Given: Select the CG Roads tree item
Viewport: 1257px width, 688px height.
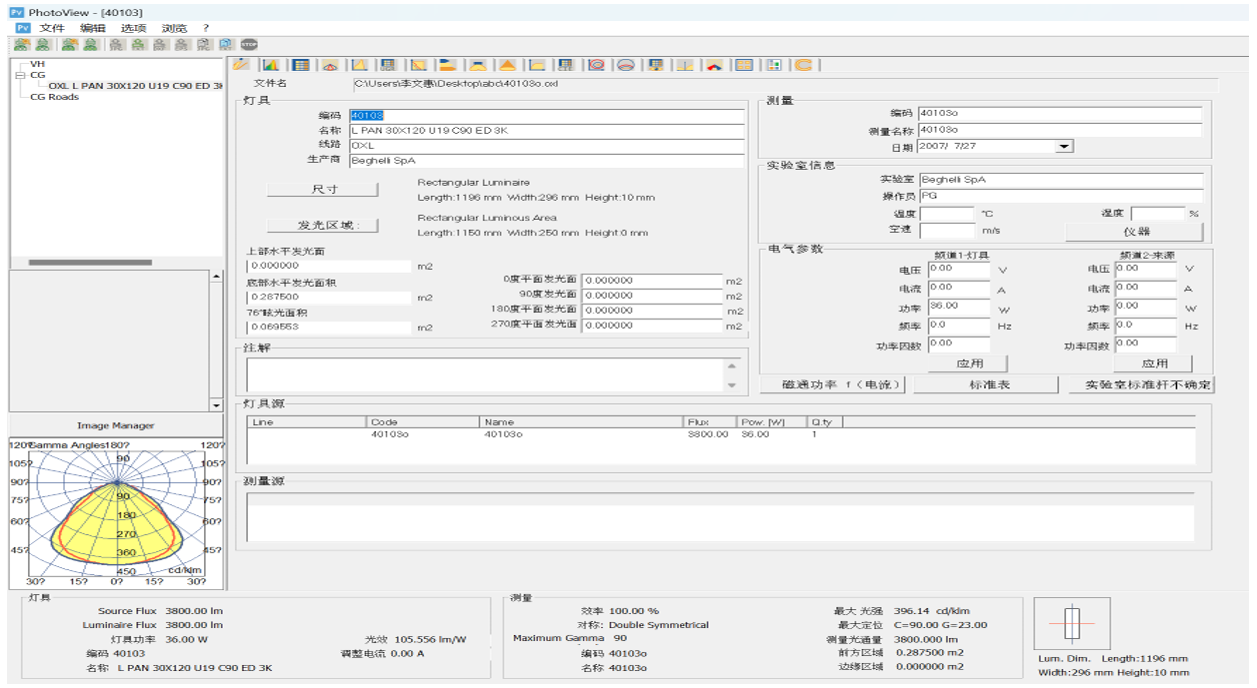Looking at the screenshot, I should 54,97.
